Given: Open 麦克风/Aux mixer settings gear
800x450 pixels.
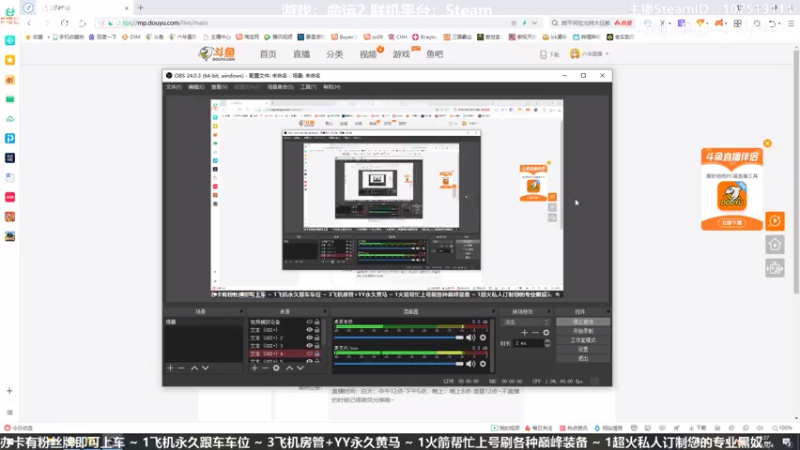Looking at the screenshot, I should pyautogui.click(x=483, y=364).
